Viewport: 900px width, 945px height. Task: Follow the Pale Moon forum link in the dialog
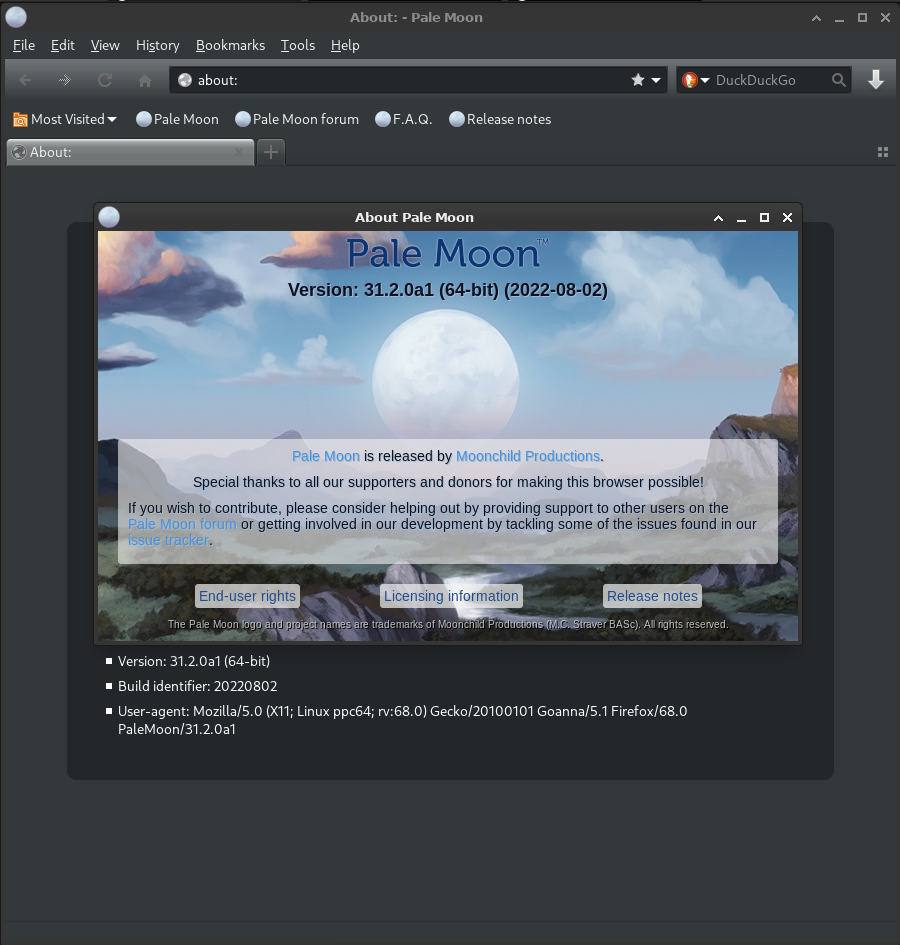click(182, 524)
